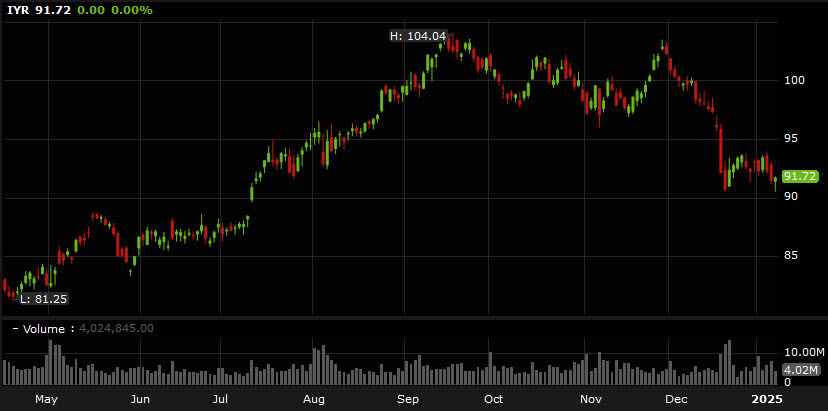Image resolution: width=828 pixels, height=411 pixels.
Task: Click the IYR ticker symbol
Action: click(x=19, y=10)
